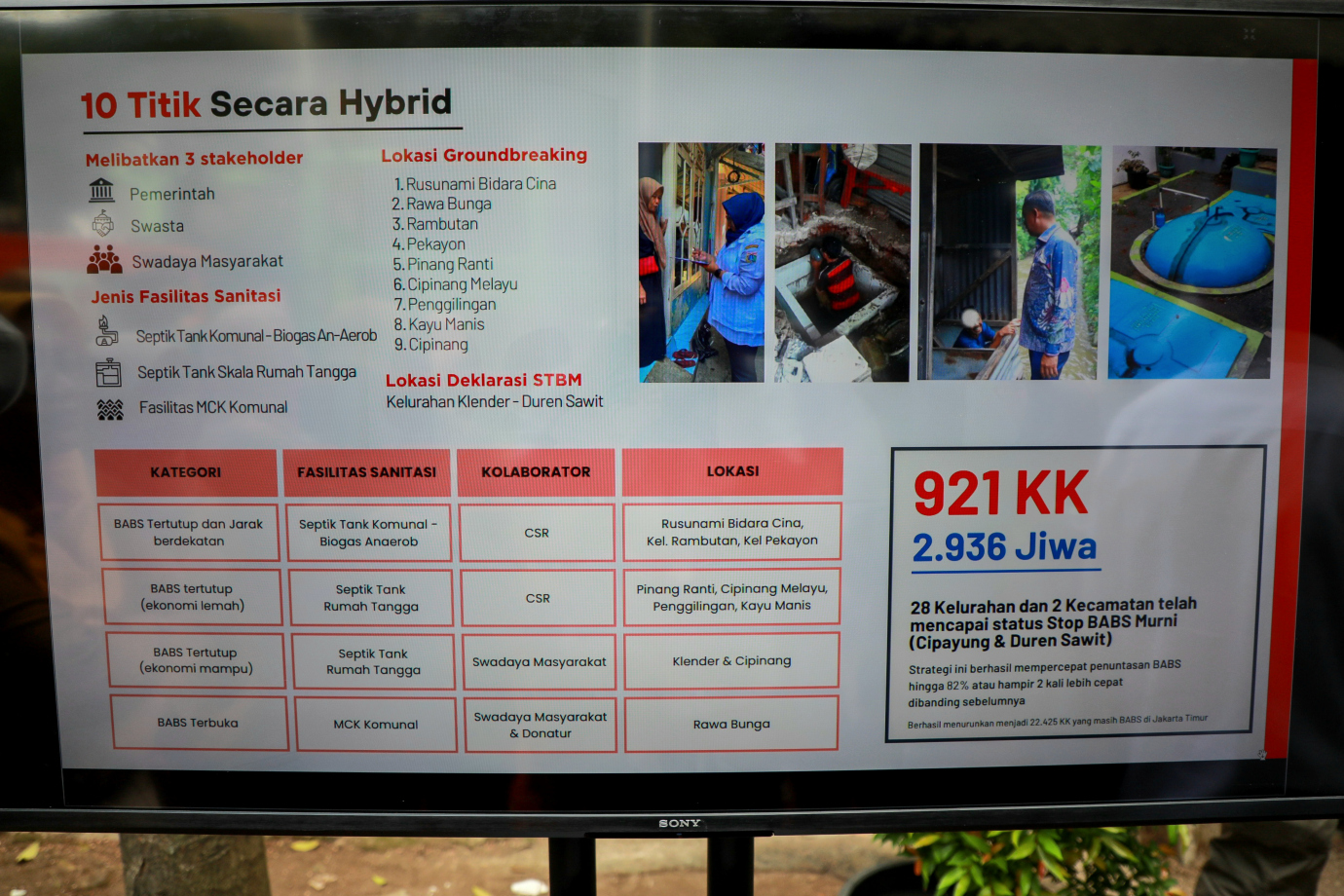Screen dimensions: 1344x896
Task: Select the FASILITAS SANITASI column header
Action: (x=367, y=472)
